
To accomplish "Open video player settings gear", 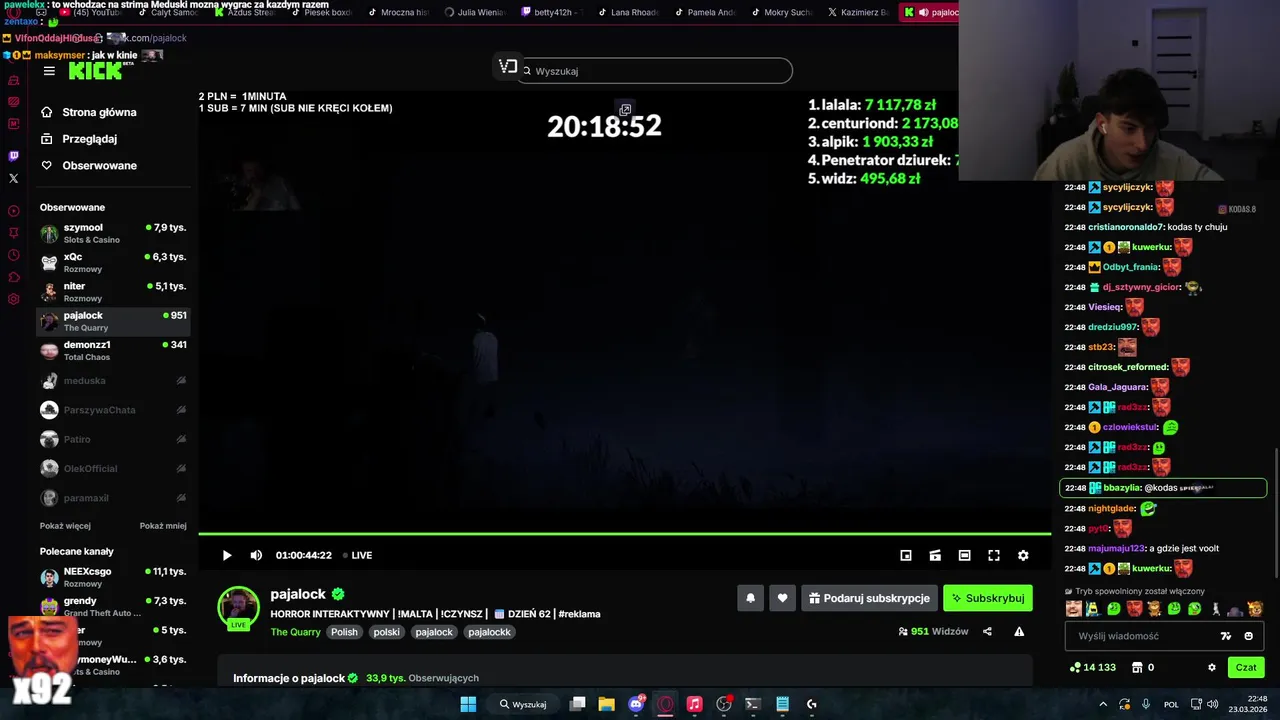I will click(1023, 555).
